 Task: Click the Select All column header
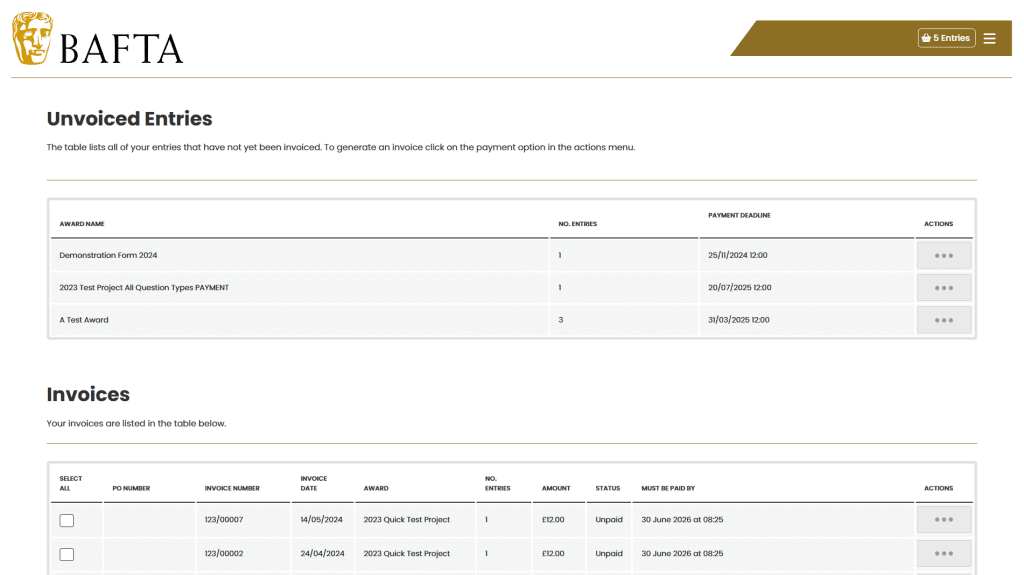pyautogui.click(x=71, y=484)
